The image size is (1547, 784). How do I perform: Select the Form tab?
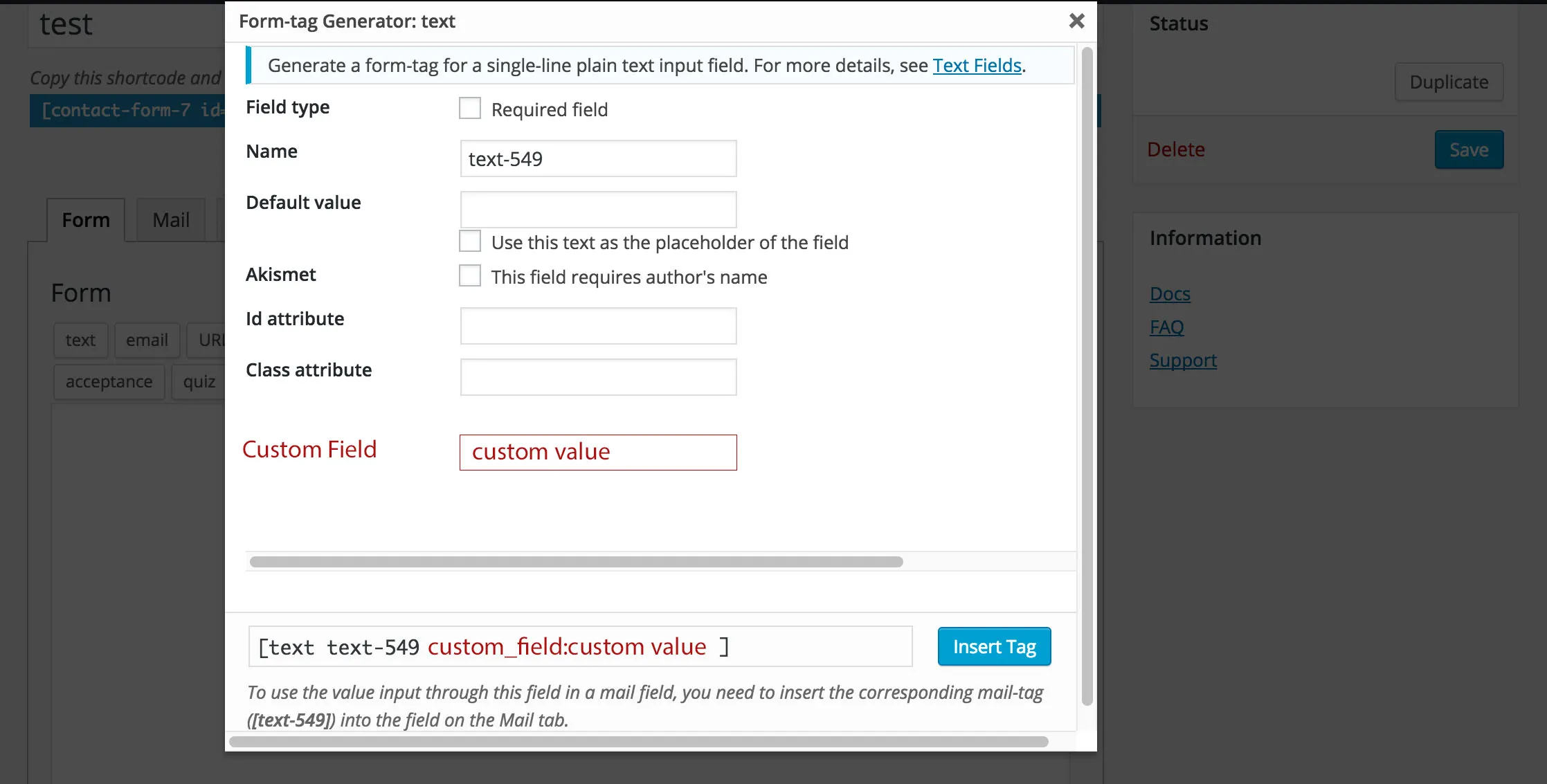coord(86,220)
